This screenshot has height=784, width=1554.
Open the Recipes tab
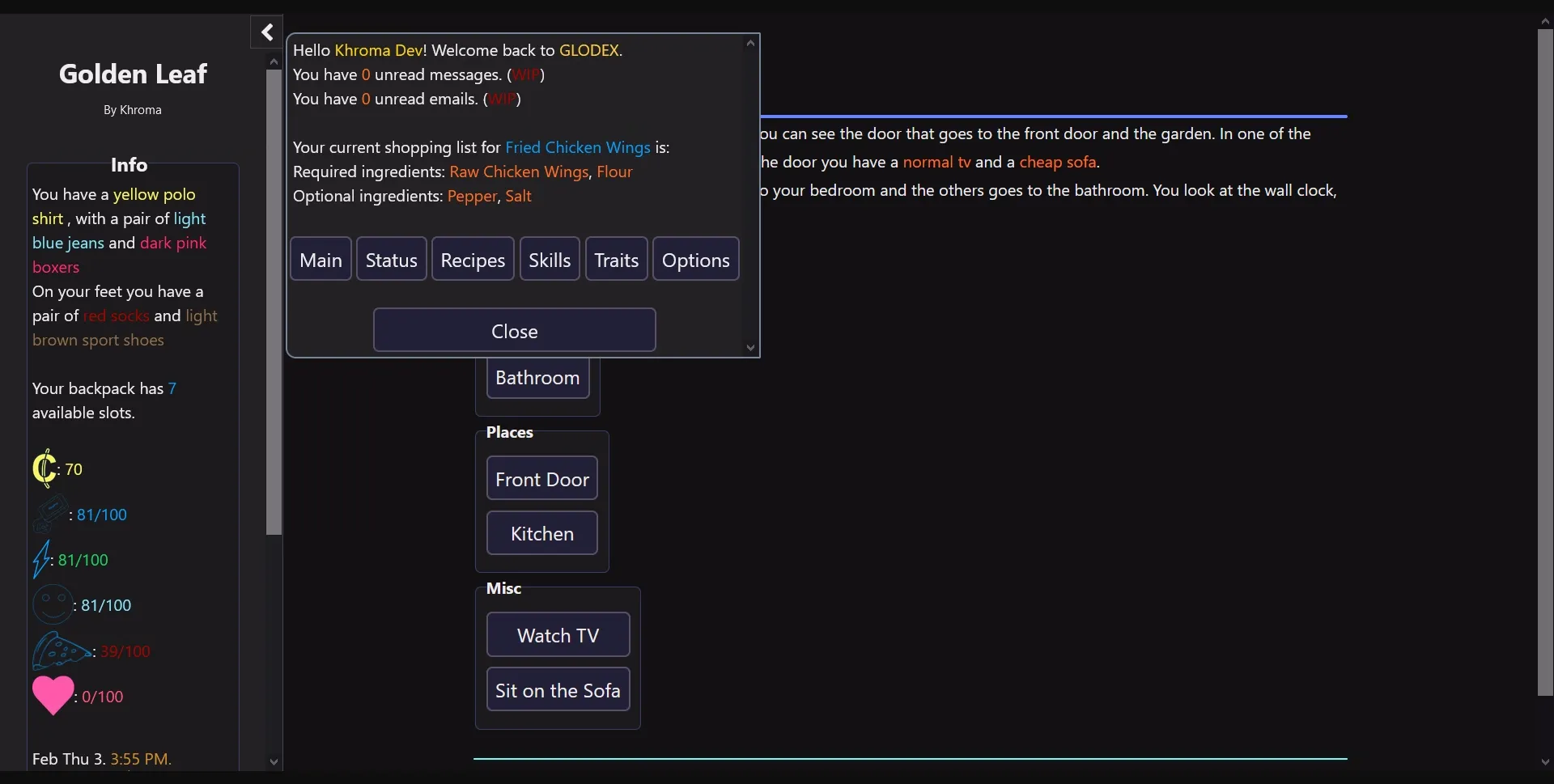click(x=473, y=260)
